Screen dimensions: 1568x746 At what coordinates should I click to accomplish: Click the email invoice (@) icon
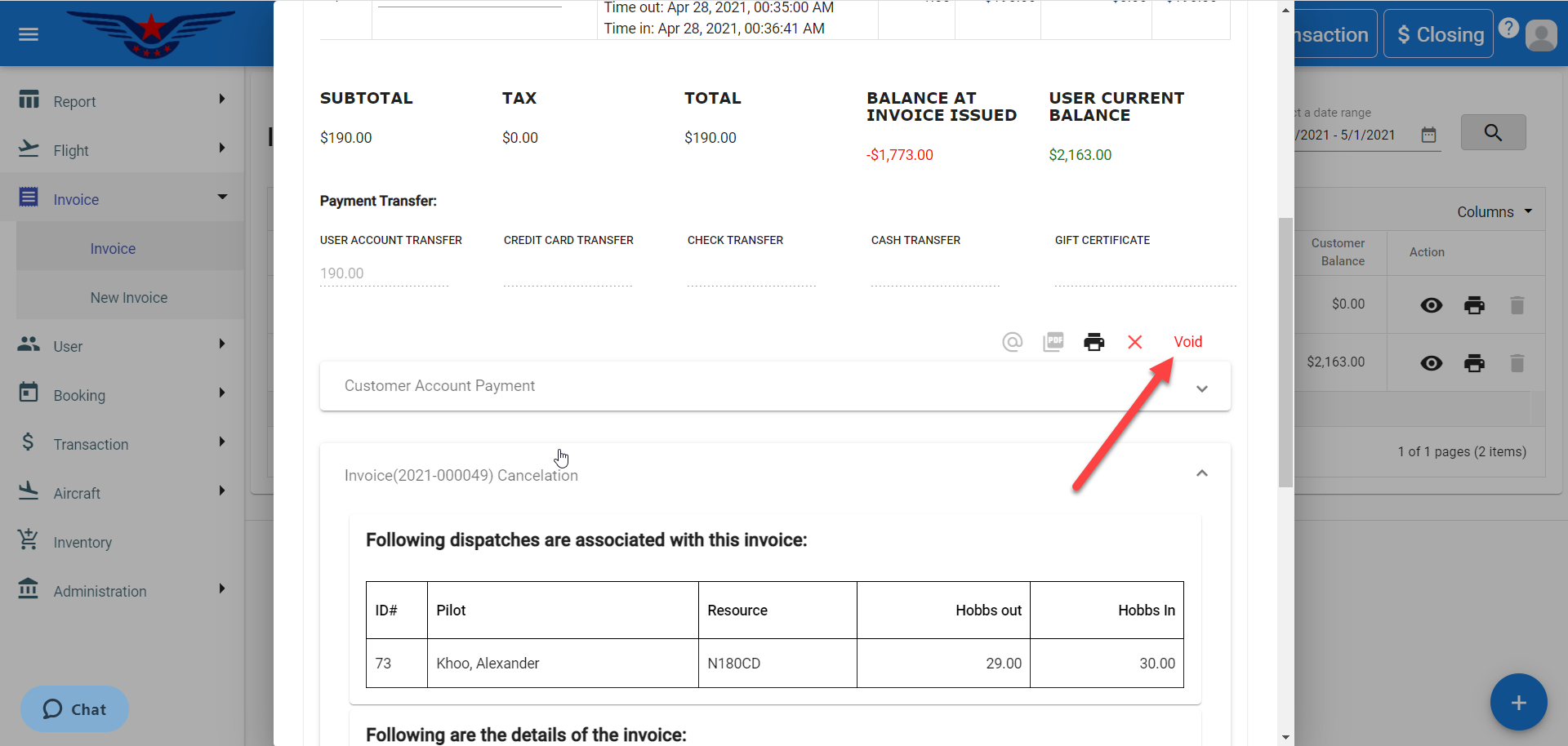click(1012, 342)
